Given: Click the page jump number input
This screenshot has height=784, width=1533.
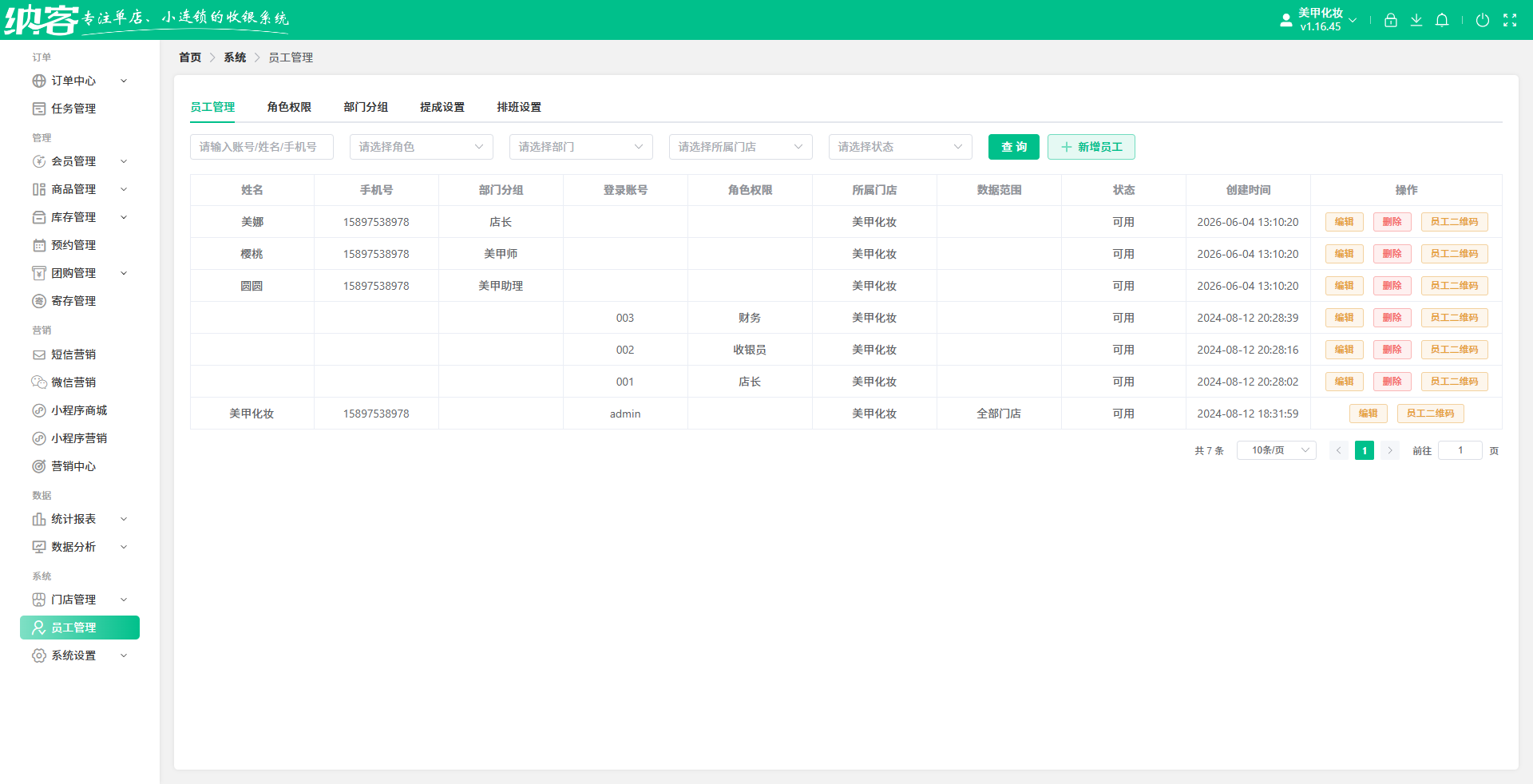Looking at the screenshot, I should [x=1460, y=450].
